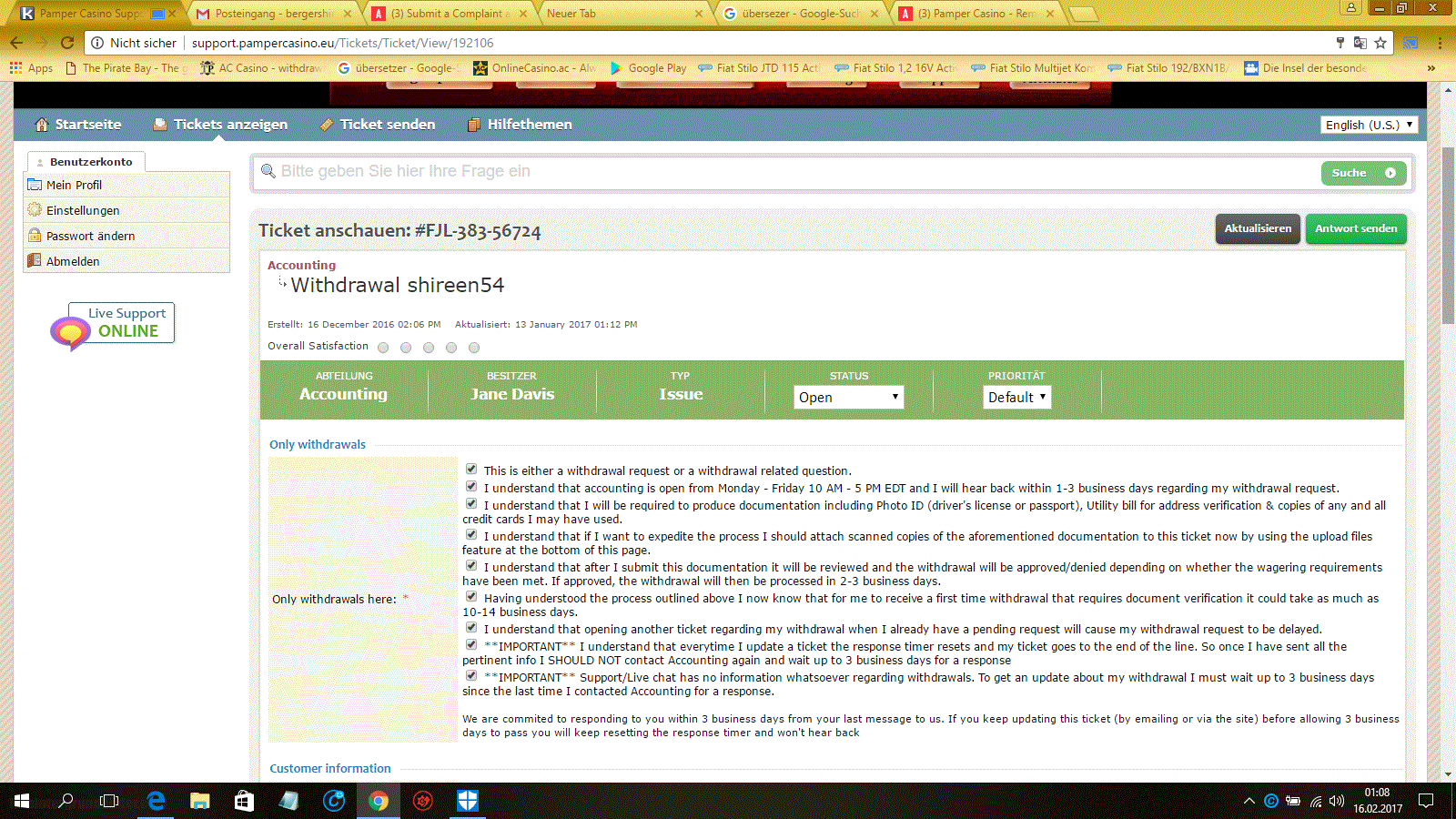Open the Google Play bookmark

pos(649,67)
